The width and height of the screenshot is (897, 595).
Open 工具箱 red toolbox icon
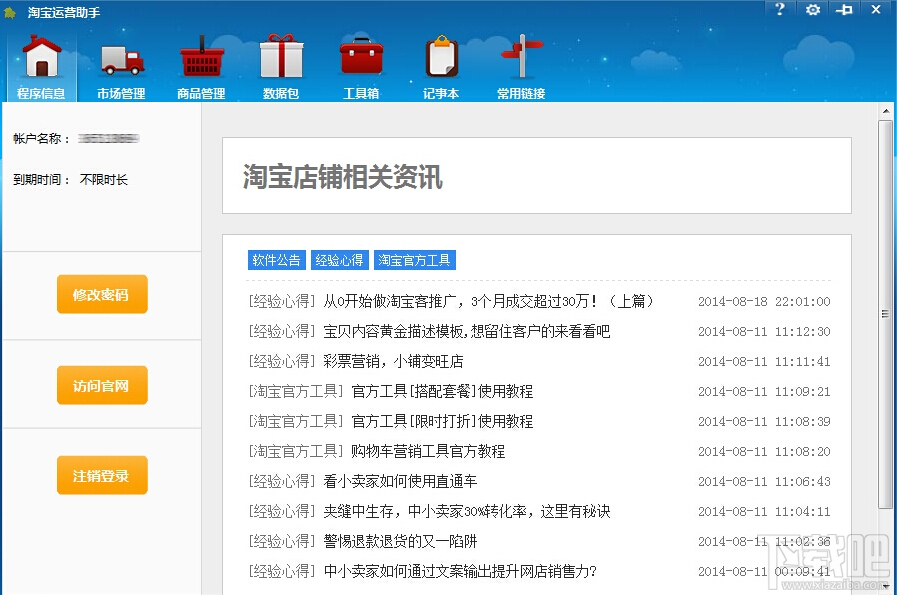tap(361, 67)
